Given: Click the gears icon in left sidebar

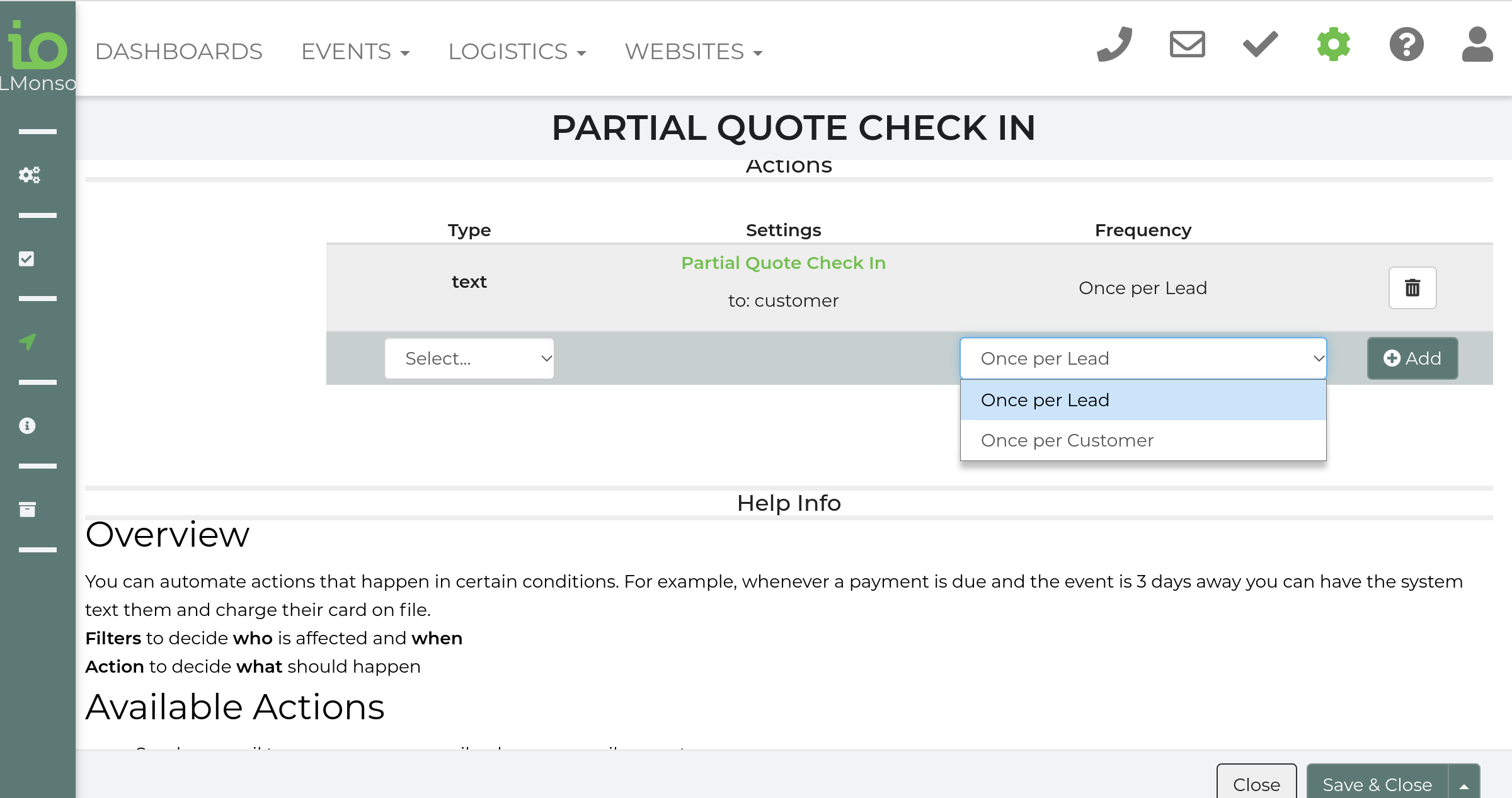Looking at the screenshot, I should 28,174.
